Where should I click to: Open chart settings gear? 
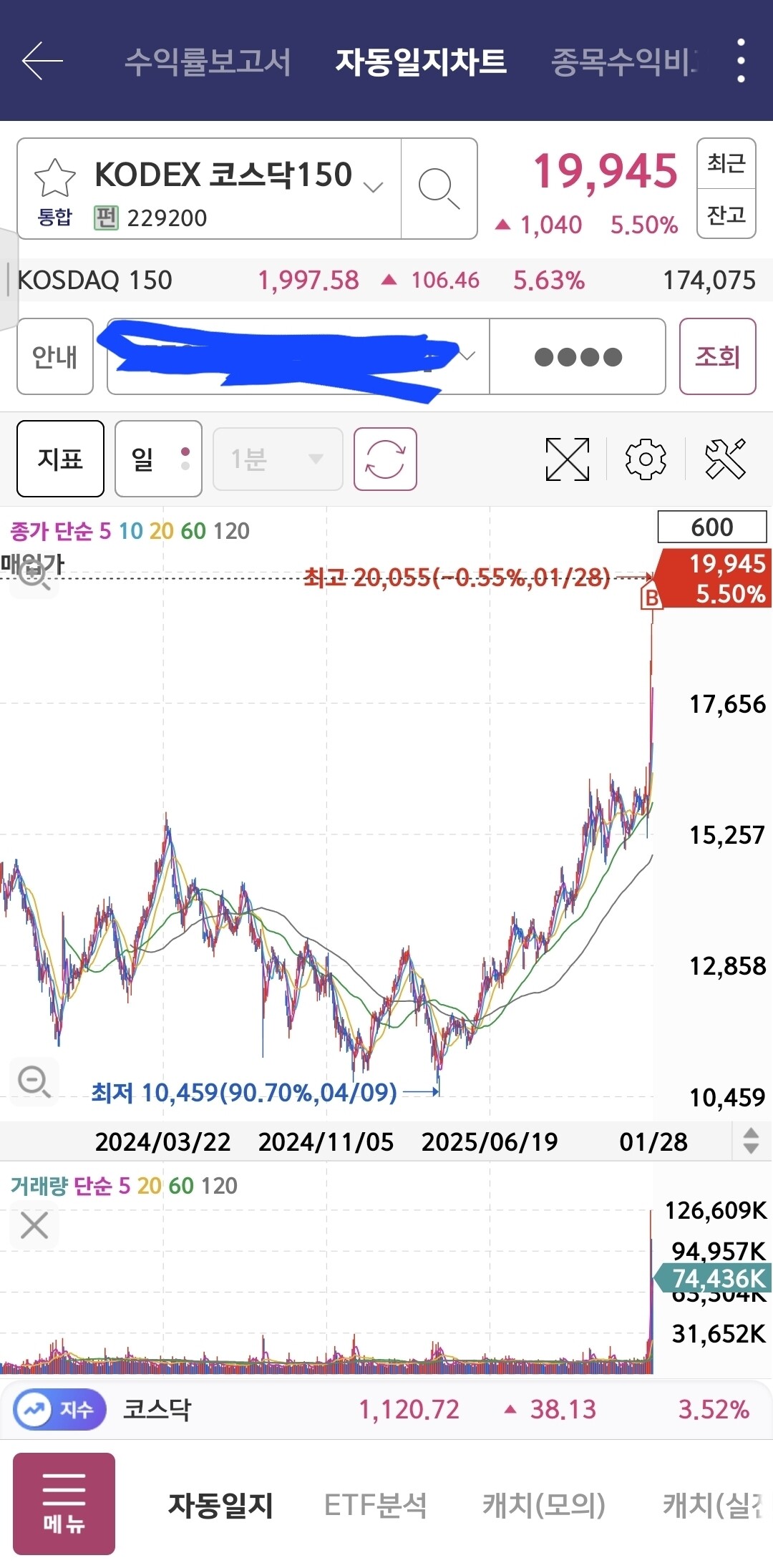point(646,459)
